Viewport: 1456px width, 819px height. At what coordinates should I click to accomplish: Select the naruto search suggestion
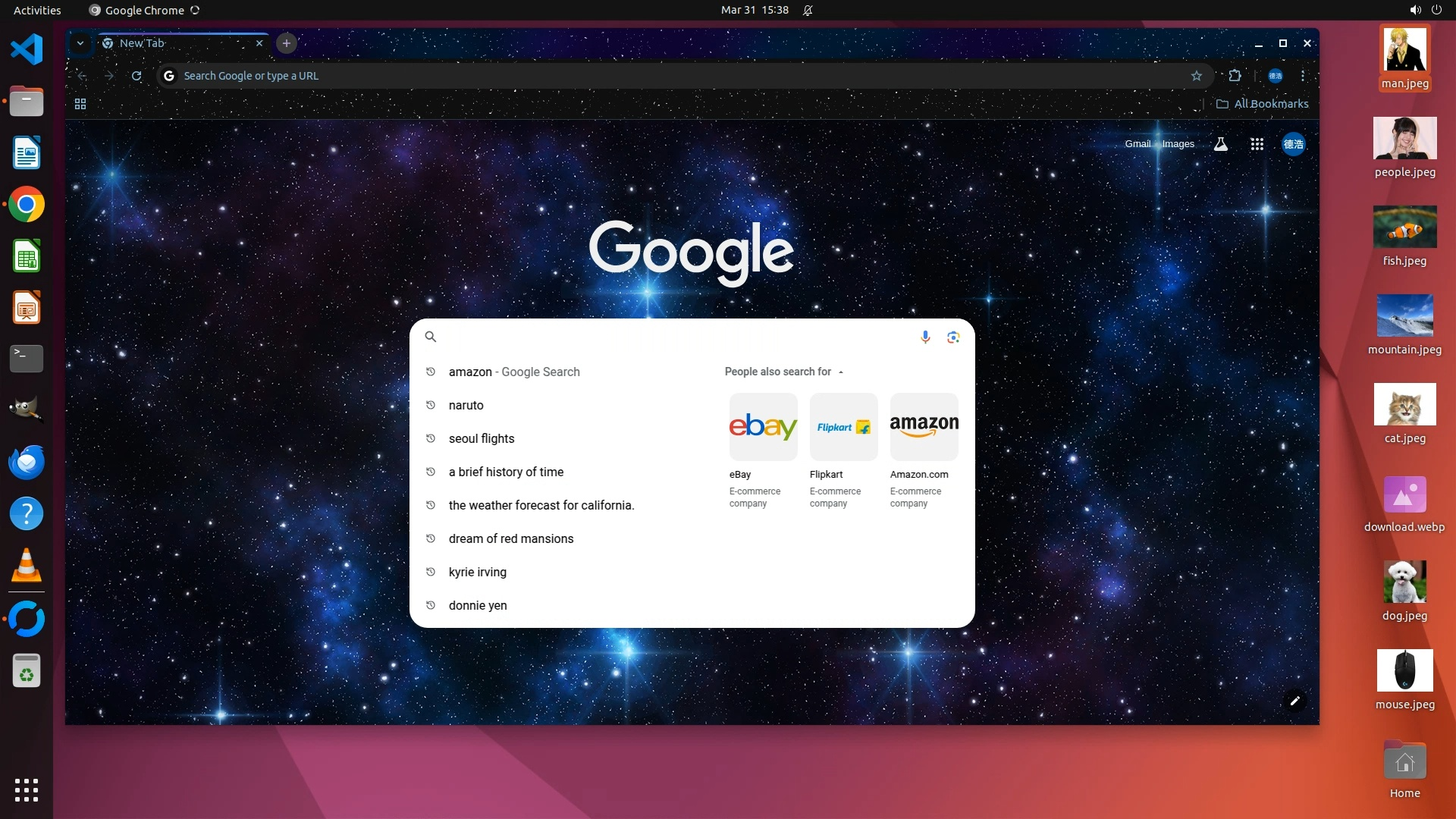(466, 405)
